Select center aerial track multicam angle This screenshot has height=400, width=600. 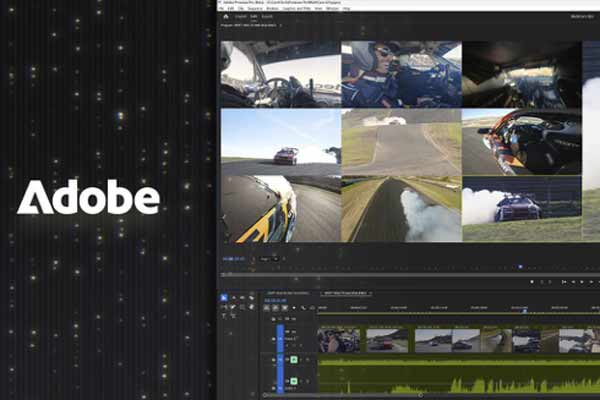[401, 142]
